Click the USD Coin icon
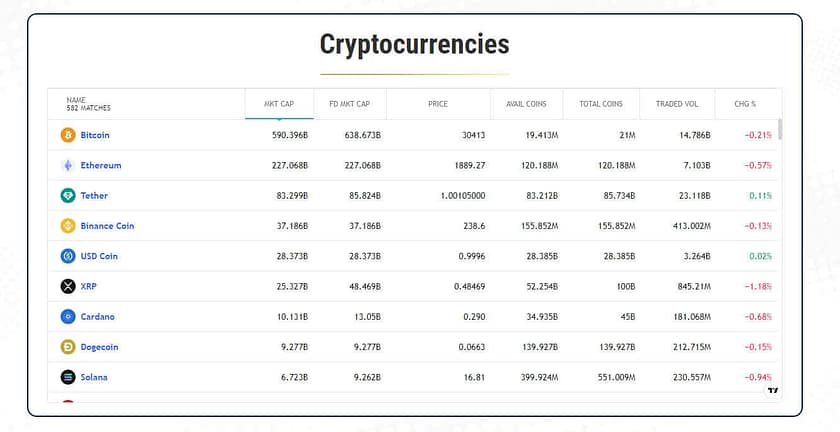This screenshot has height=432, width=840. point(68,256)
